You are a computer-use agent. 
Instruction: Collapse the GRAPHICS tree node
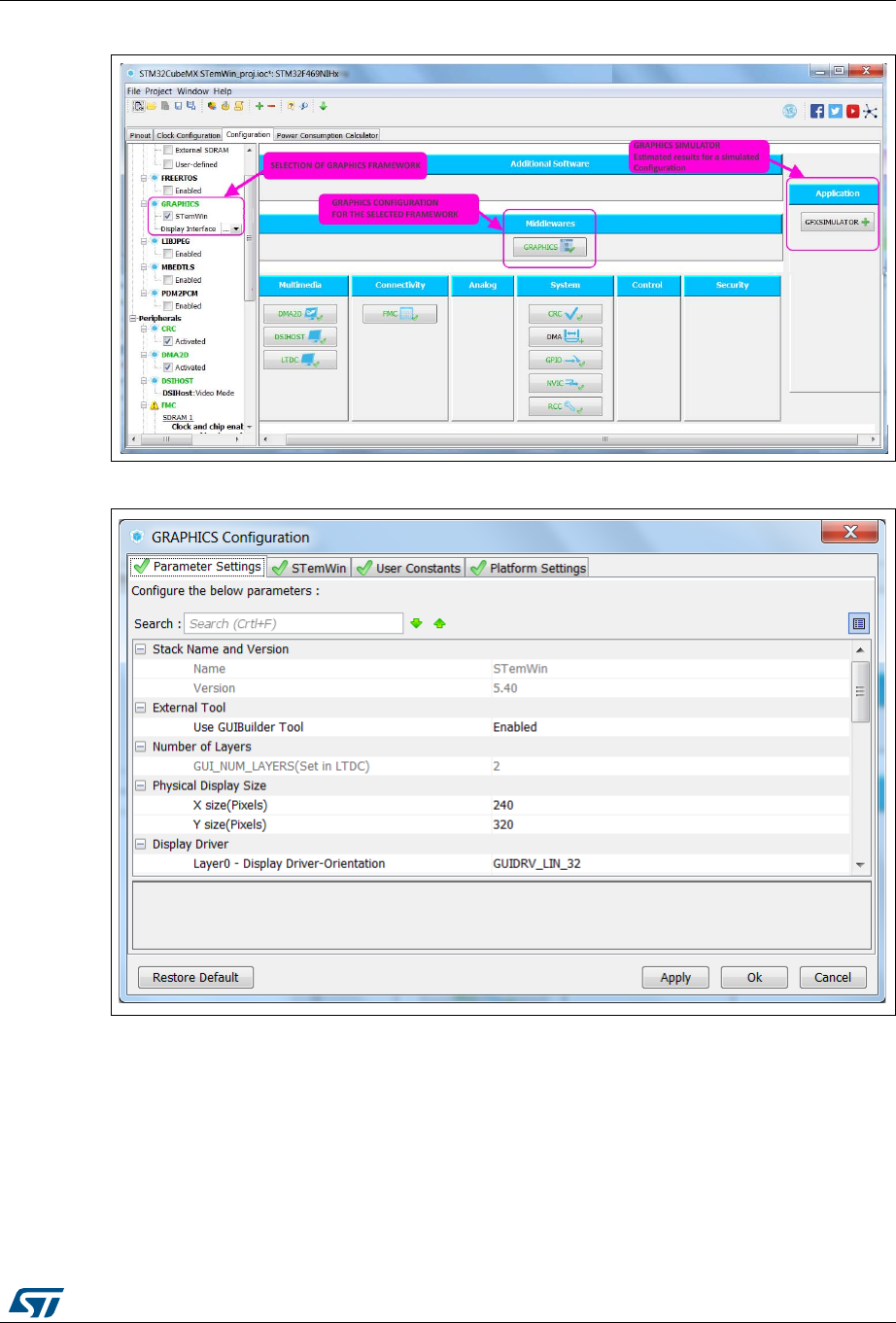144,204
